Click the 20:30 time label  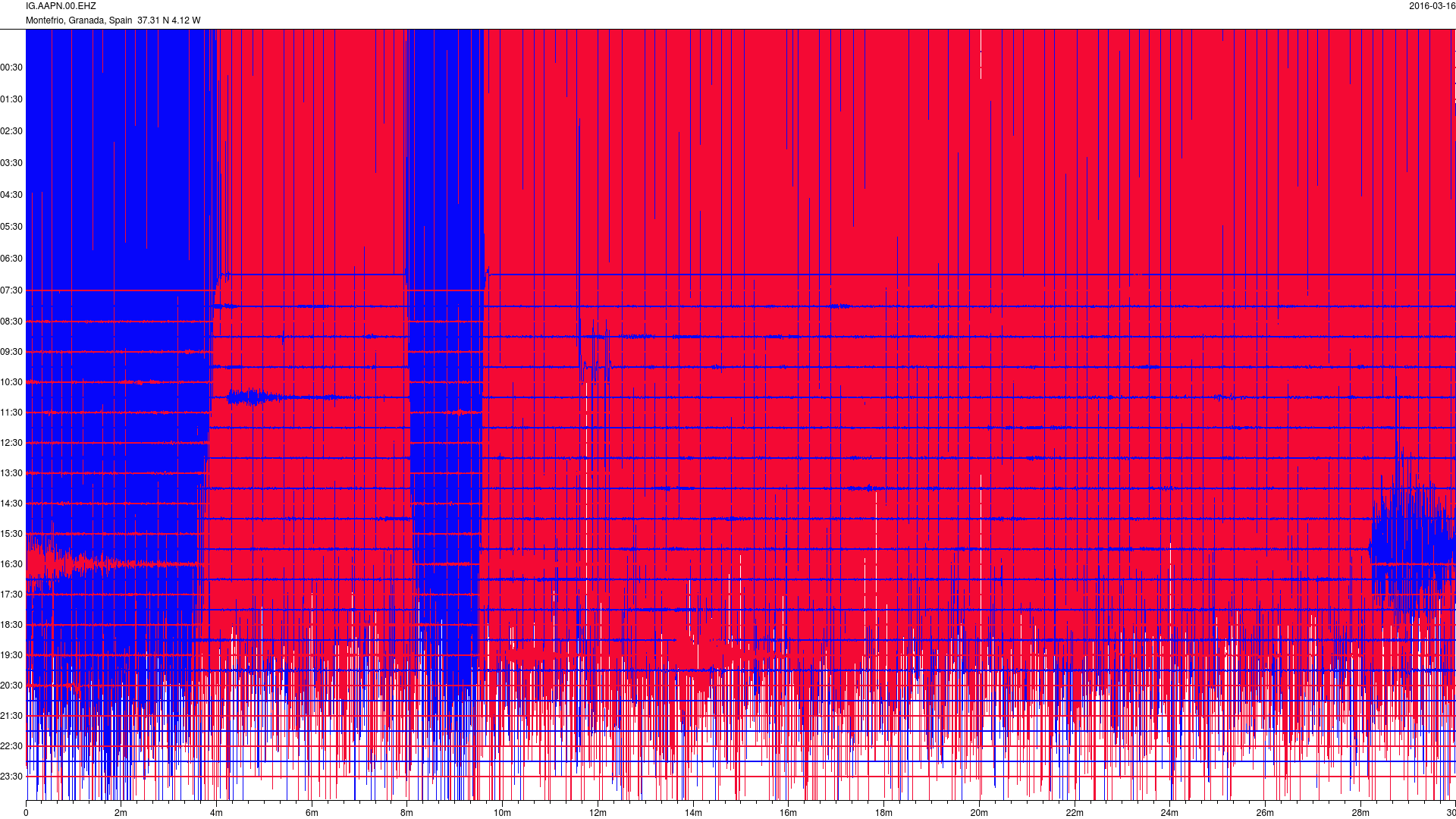(x=11, y=686)
